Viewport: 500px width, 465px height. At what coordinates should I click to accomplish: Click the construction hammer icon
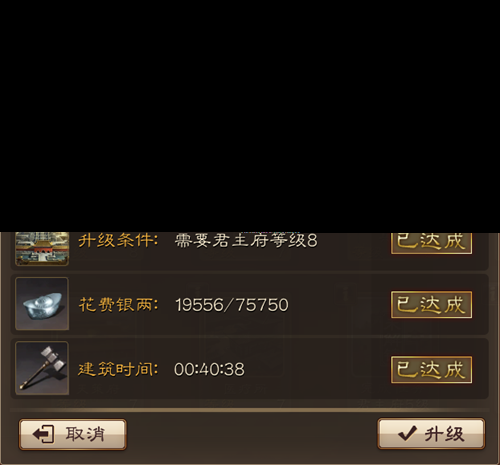pyautogui.click(x=42, y=368)
